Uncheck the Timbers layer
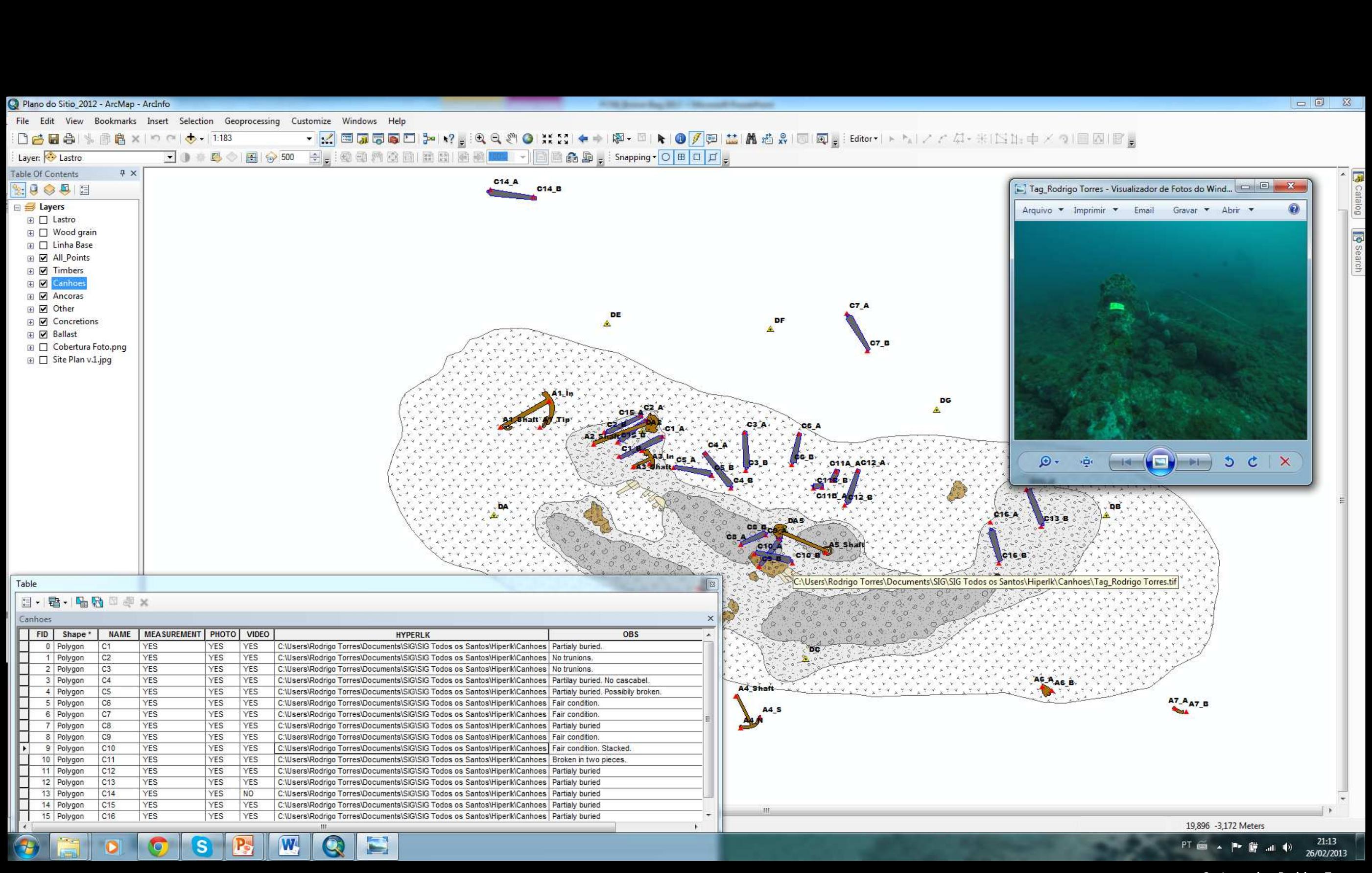 [x=43, y=271]
